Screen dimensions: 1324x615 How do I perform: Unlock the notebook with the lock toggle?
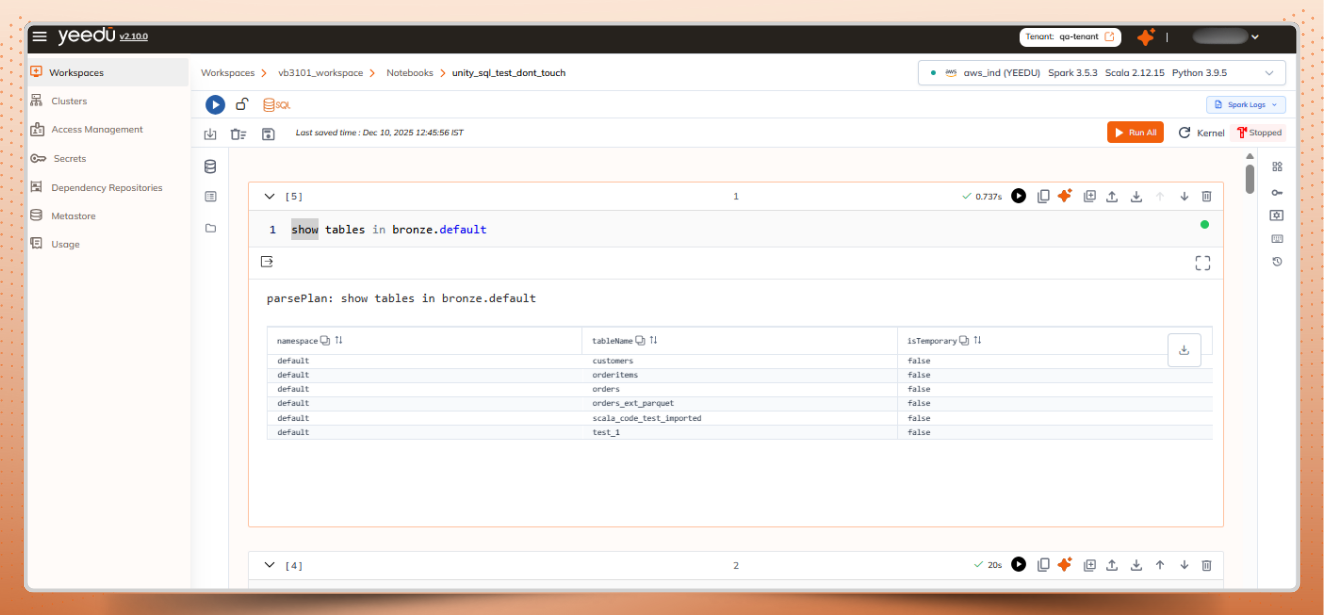pos(242,104)
